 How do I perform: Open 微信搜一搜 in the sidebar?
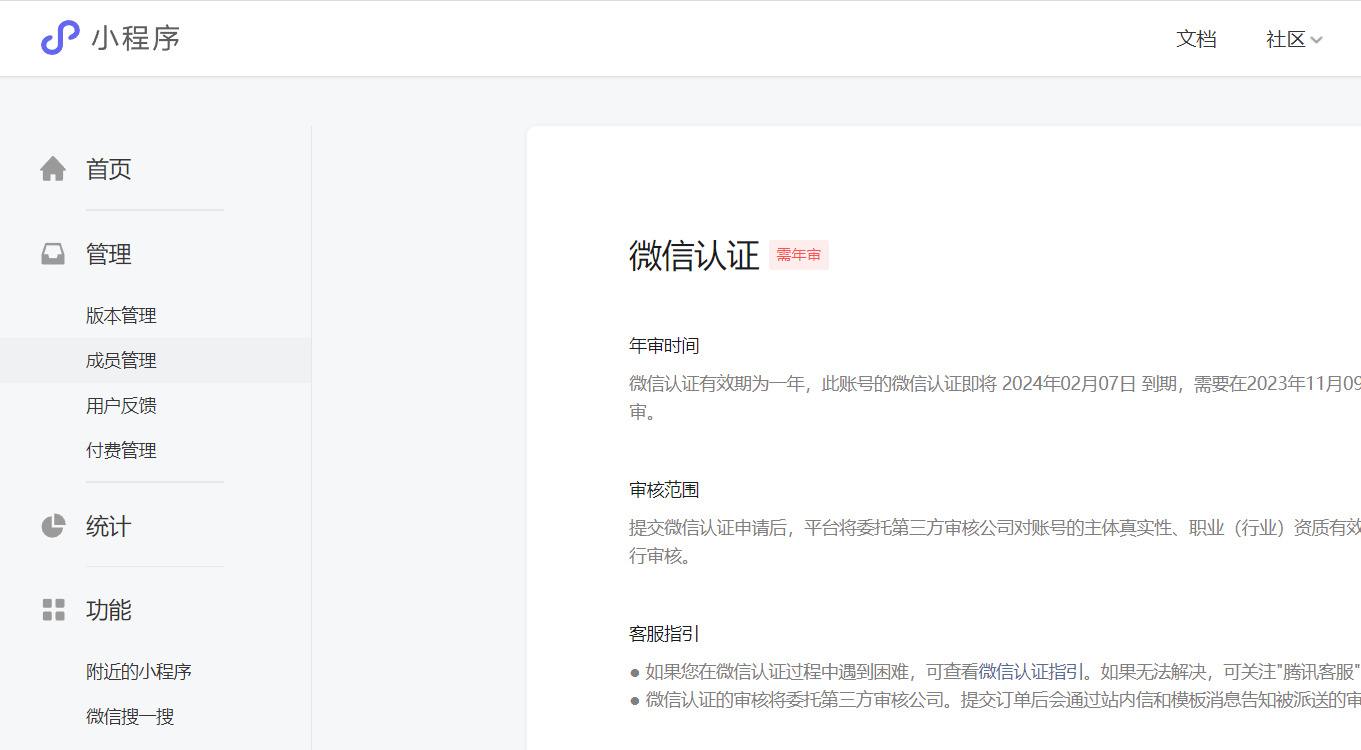[x=130, y=716]
